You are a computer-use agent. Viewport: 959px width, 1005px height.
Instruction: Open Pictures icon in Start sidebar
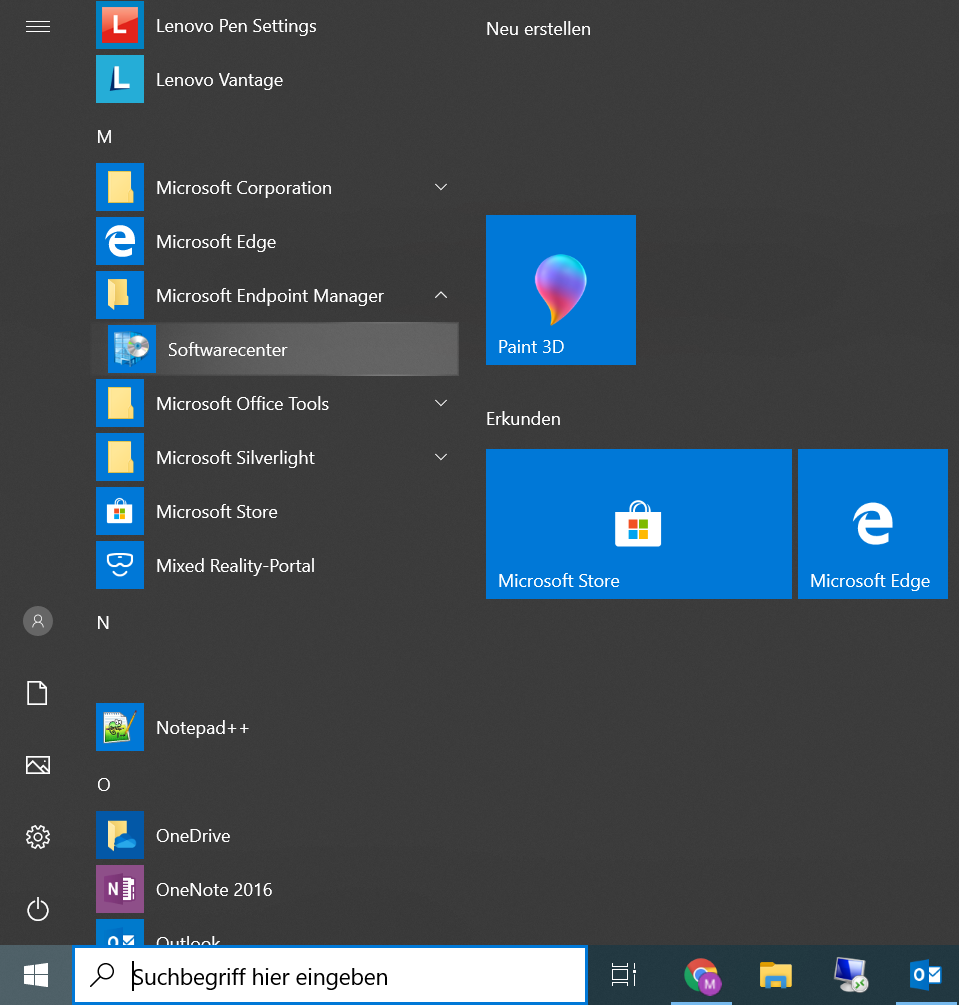38,765
